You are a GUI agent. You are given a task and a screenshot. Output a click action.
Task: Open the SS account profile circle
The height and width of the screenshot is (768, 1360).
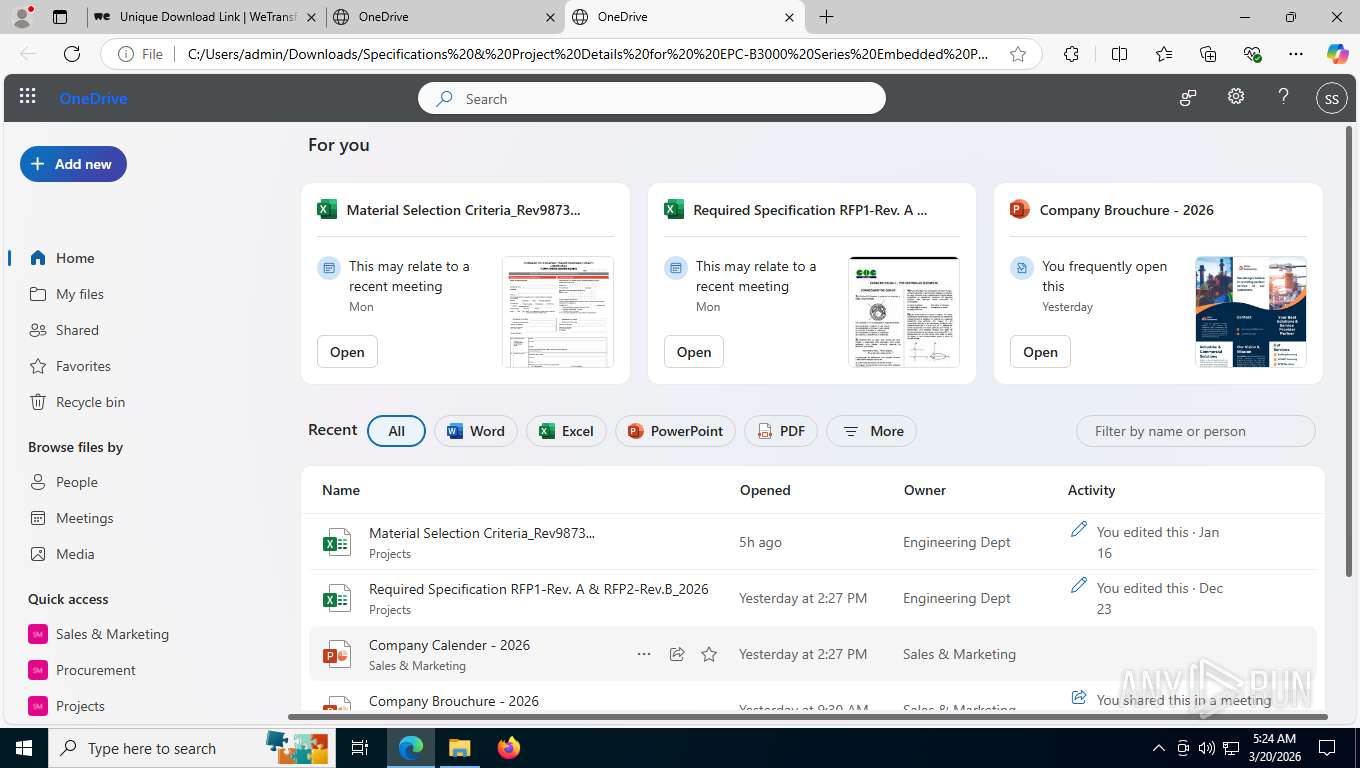pos(1331,98)
